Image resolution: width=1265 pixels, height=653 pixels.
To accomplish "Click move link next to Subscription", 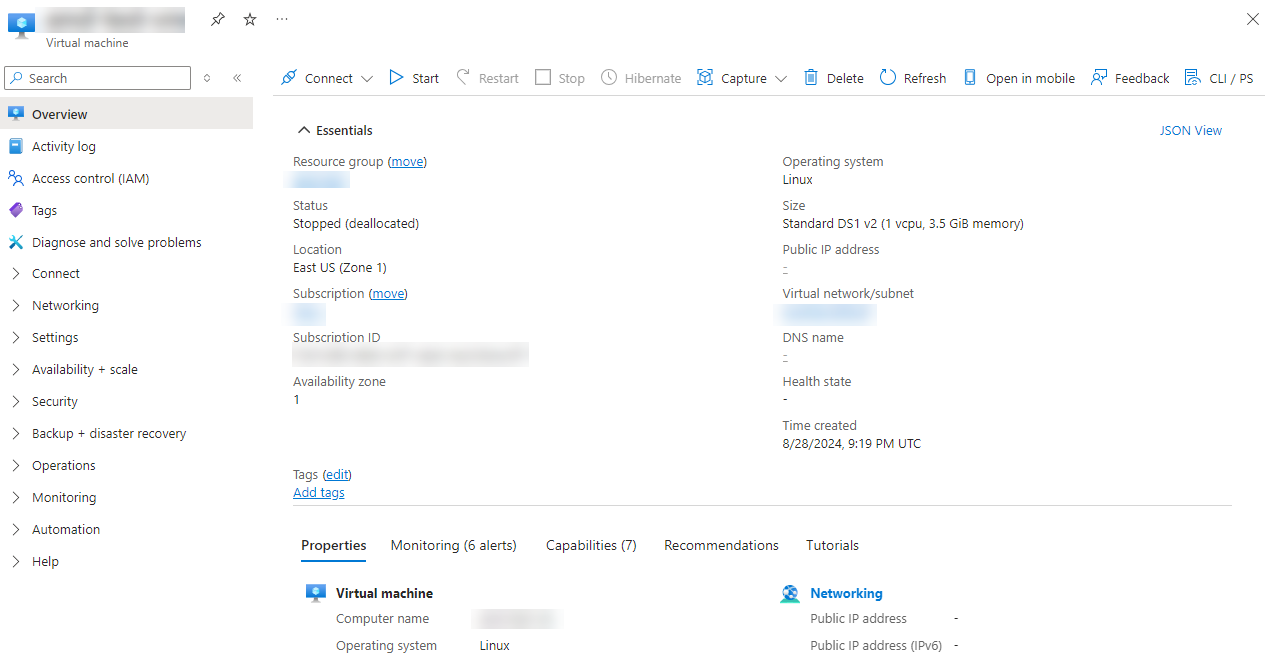I will [388, 293].
